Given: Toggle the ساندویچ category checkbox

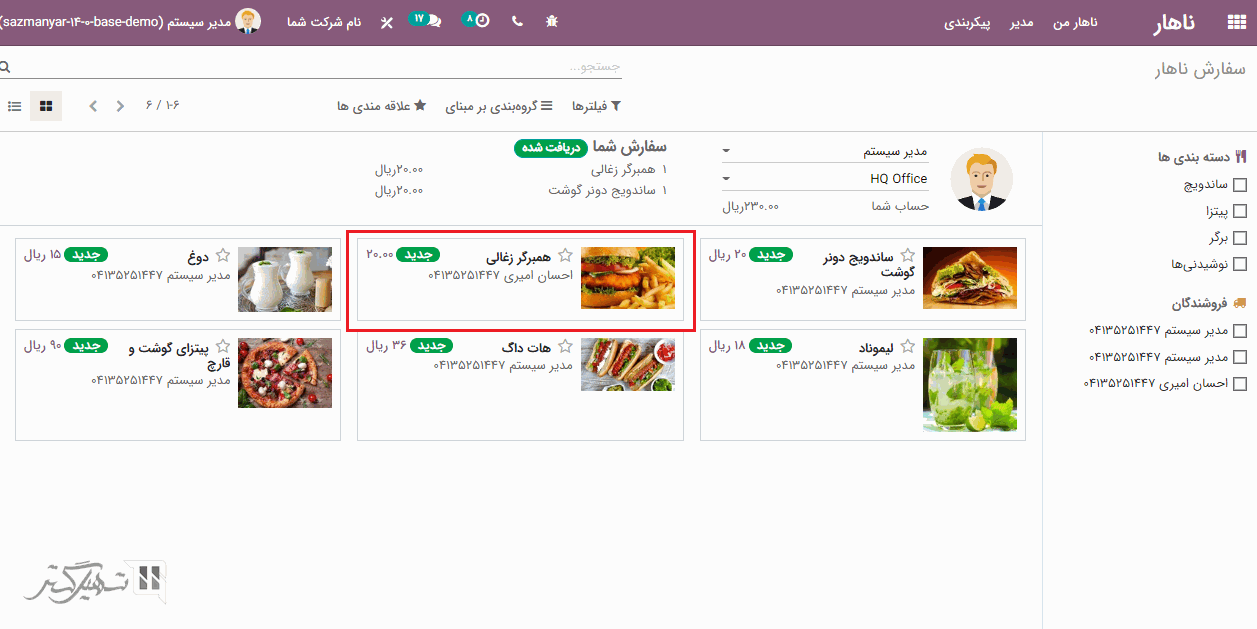Looking at the screenshot, I should pyautogui.click(x=1240, y=185).
